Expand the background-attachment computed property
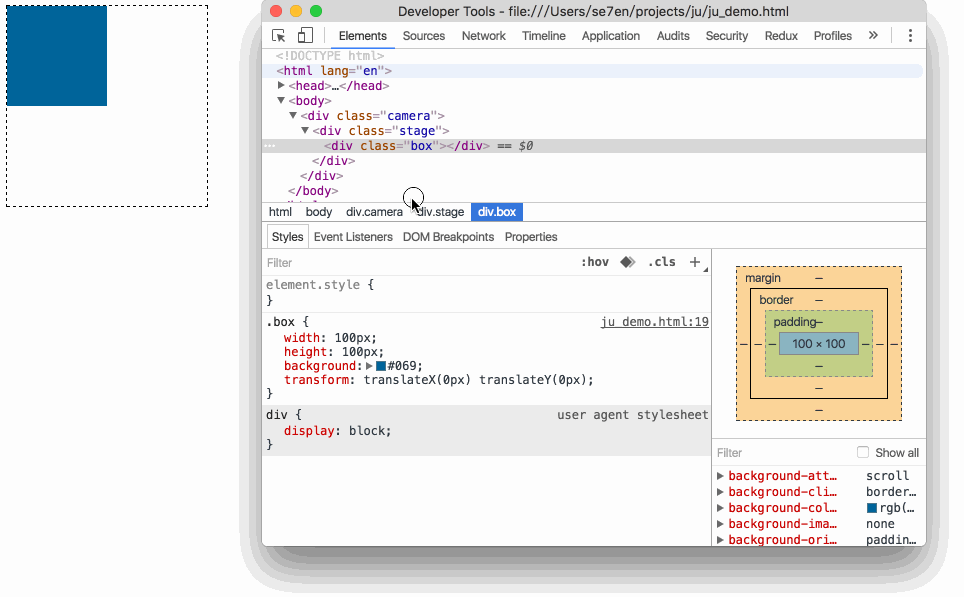The image size is (964, 597). click(721, 475)
